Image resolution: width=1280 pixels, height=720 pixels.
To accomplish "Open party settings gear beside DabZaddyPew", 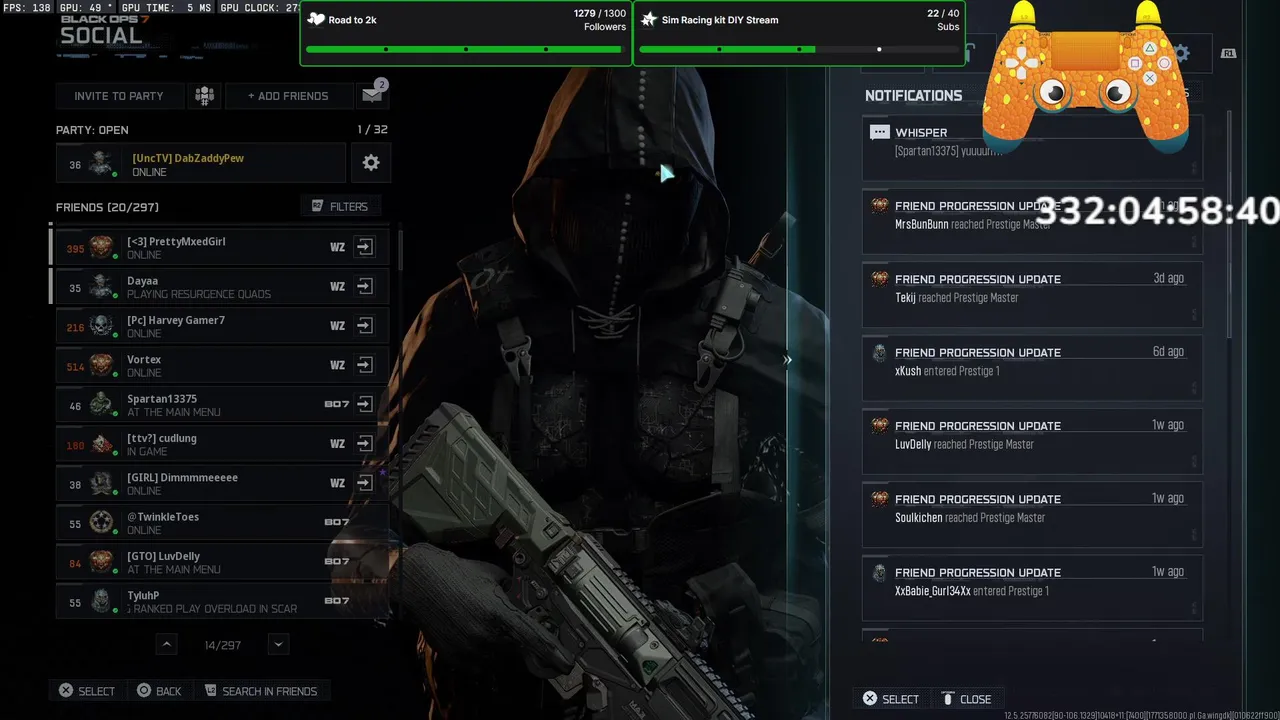I will (371, 163).
